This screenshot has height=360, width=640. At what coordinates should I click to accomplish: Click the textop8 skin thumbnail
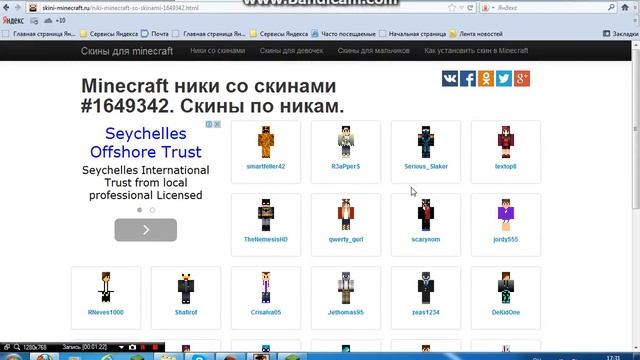pyautogui.click(x=506, y=142)
